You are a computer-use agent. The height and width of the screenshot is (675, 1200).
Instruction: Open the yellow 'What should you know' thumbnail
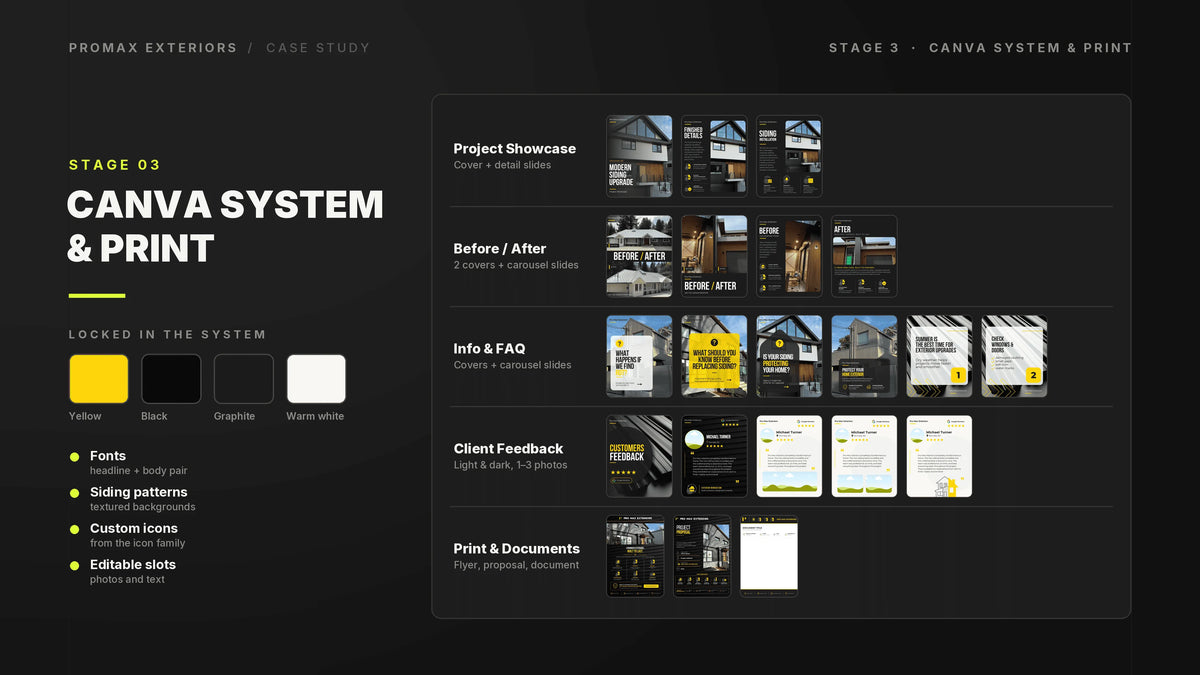[x=714, y=356]
